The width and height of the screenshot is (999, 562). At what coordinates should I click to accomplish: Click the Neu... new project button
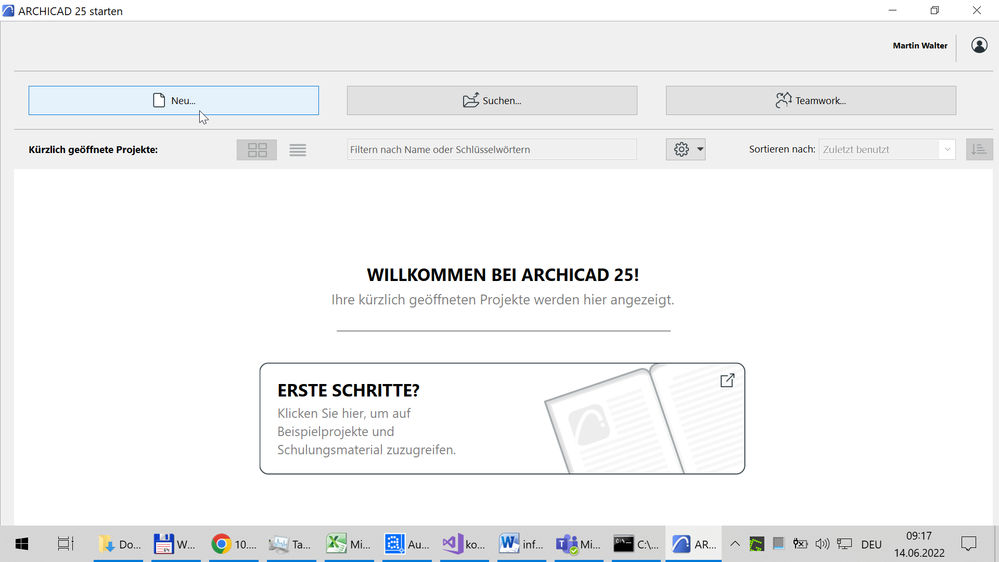(x=173, y=101)
